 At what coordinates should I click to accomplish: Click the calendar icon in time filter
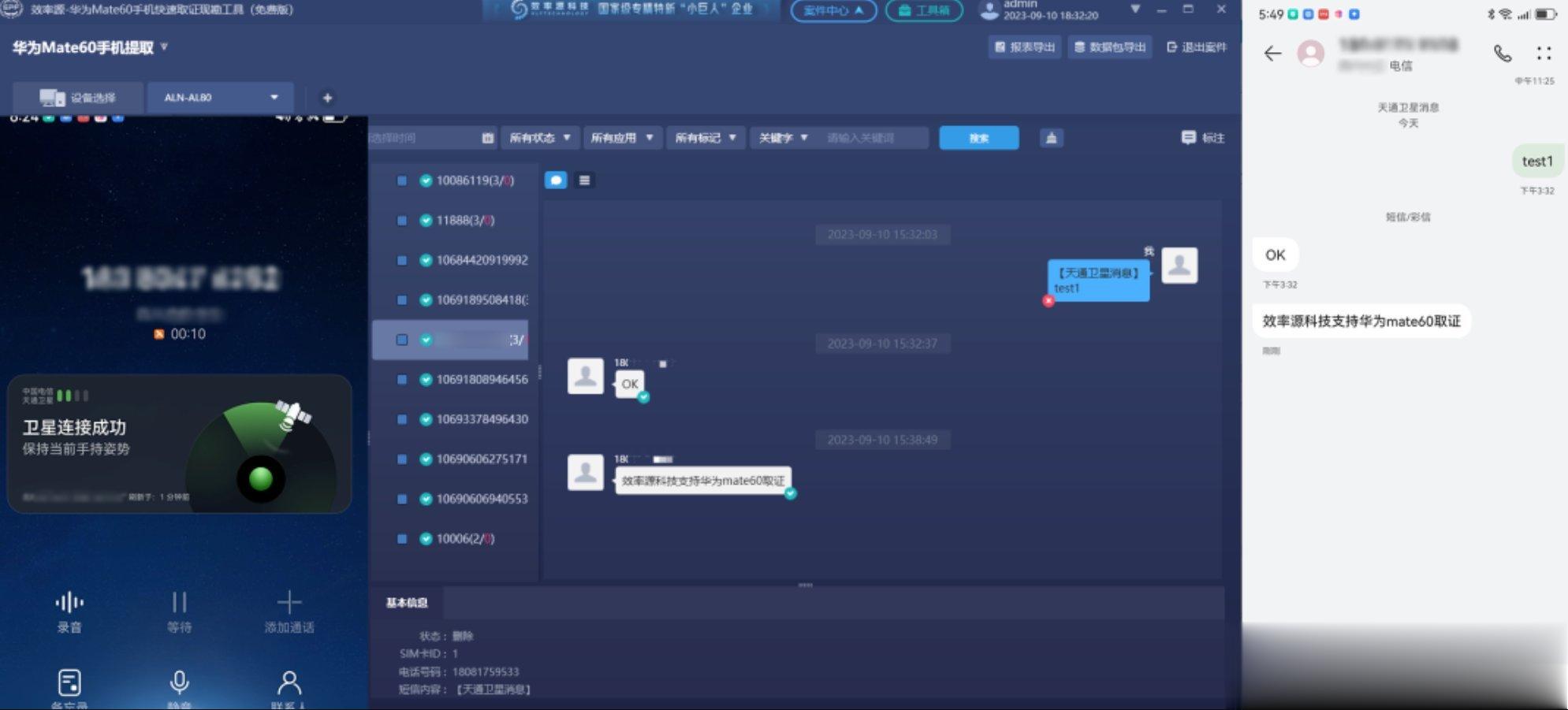[x=488, y=138]
